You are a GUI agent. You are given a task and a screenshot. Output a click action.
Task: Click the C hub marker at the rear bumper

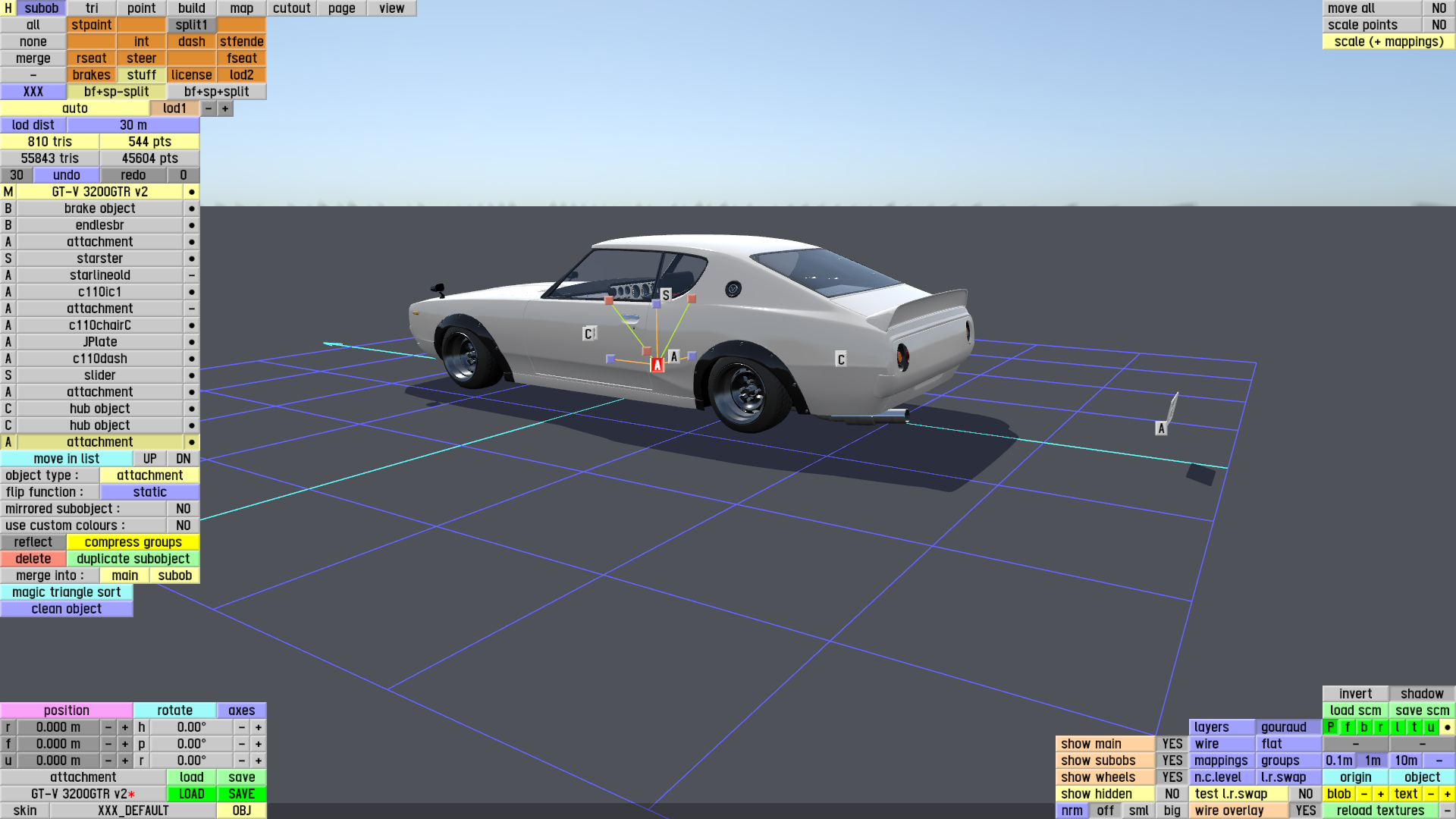point(840,359)
